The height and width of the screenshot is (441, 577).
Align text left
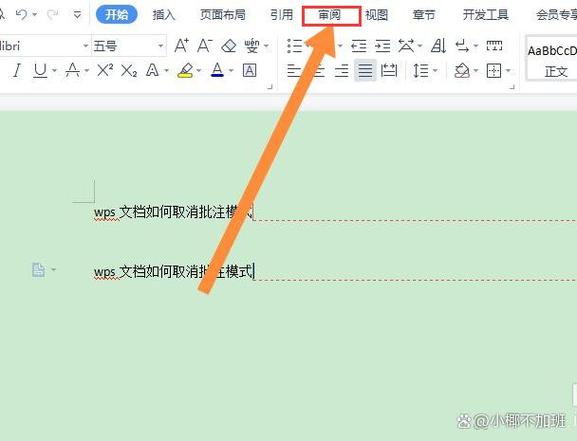point(294,70)
